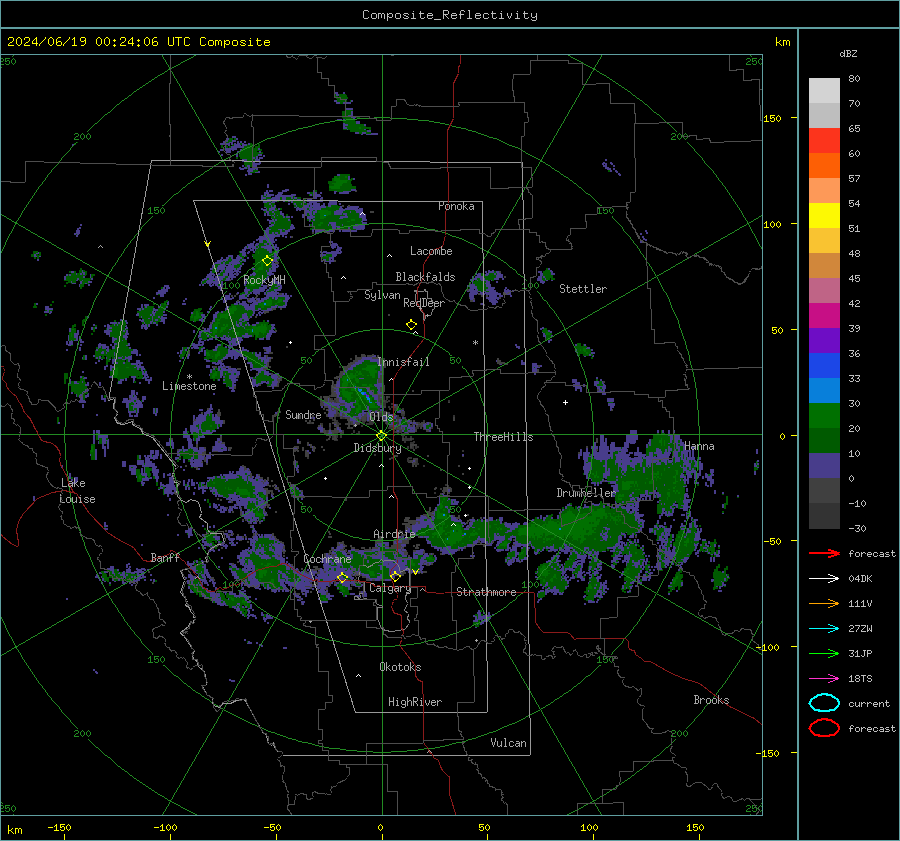Image resolution: width=900 pixels, height=841 pixels.
Task: Click the Sylvan label
Action: (x=382, y=295)
